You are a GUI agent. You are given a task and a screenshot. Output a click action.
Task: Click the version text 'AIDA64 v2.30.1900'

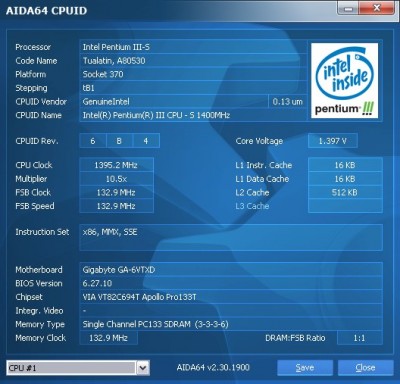213,368
